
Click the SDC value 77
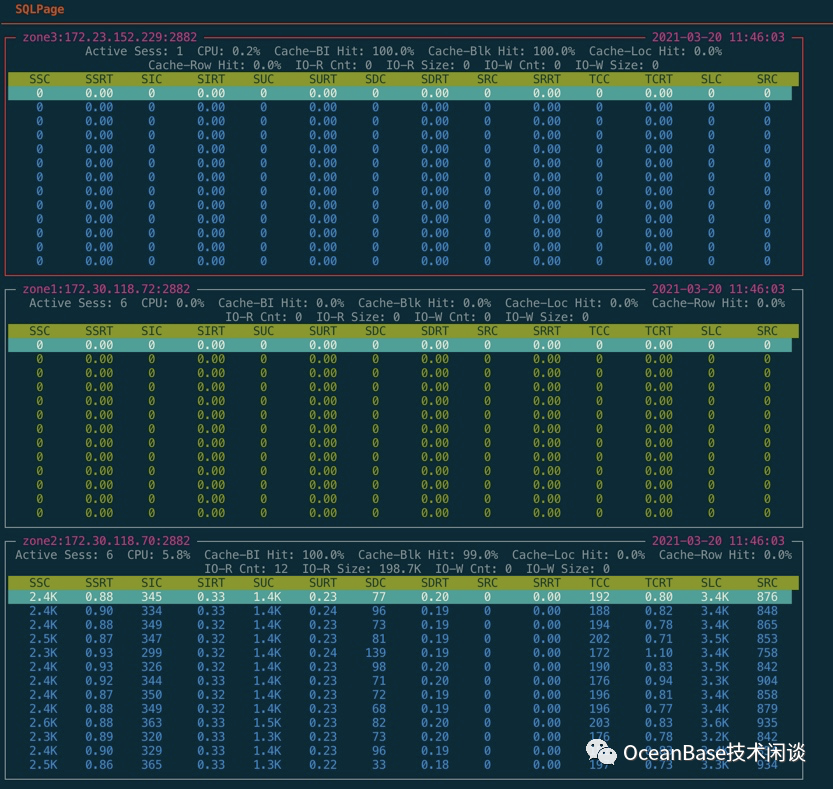379,597
